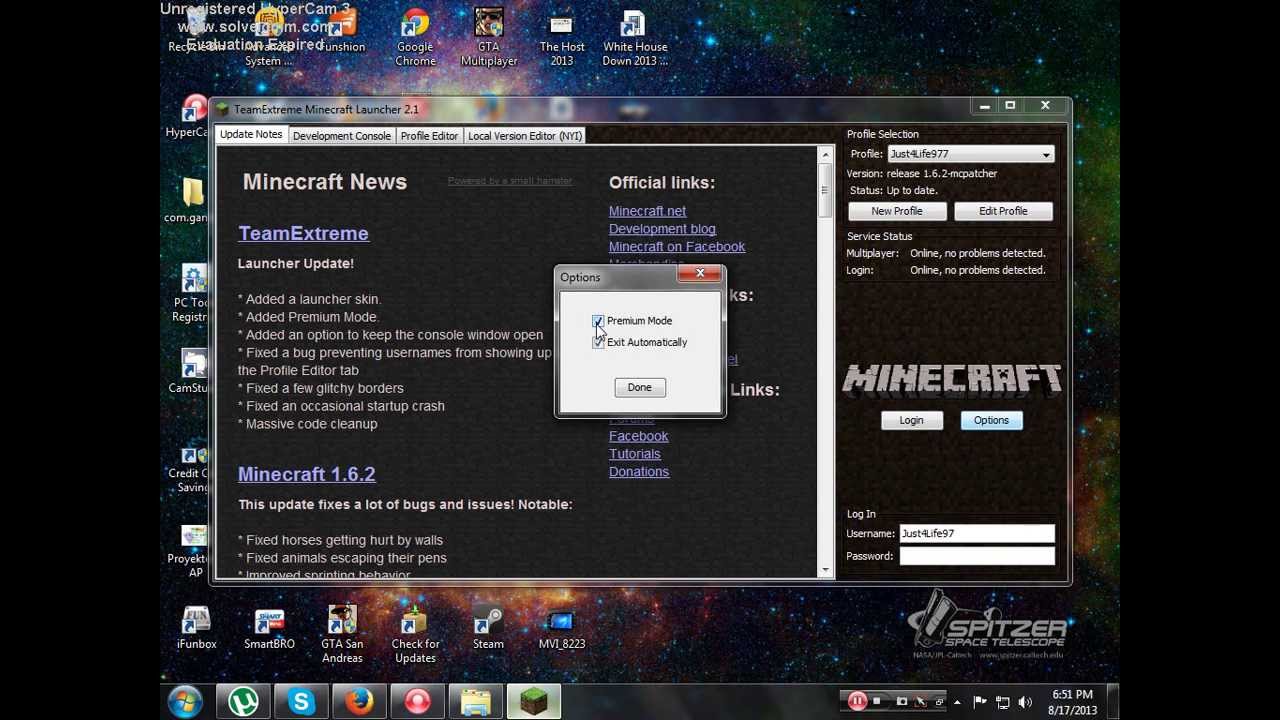1280x720 pixels.
Task: Toggle the Premium Mode checkbox
Action: [598, 321]
